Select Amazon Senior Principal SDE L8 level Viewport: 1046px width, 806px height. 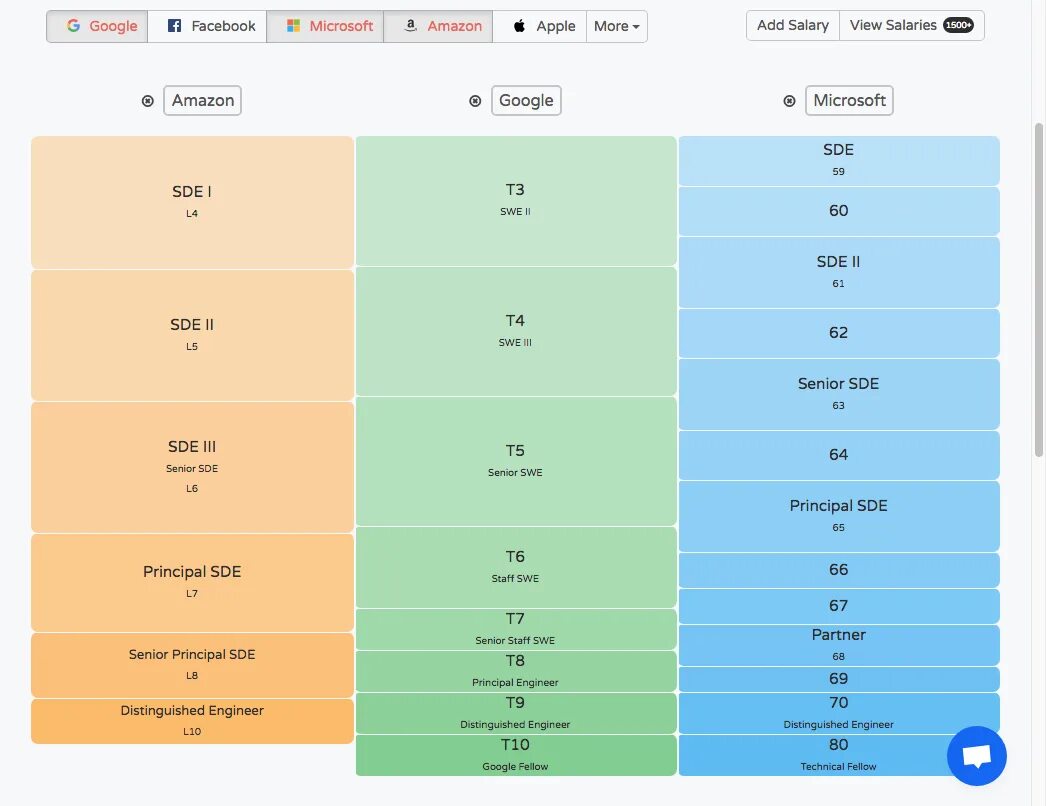click(x=192, y=665)
